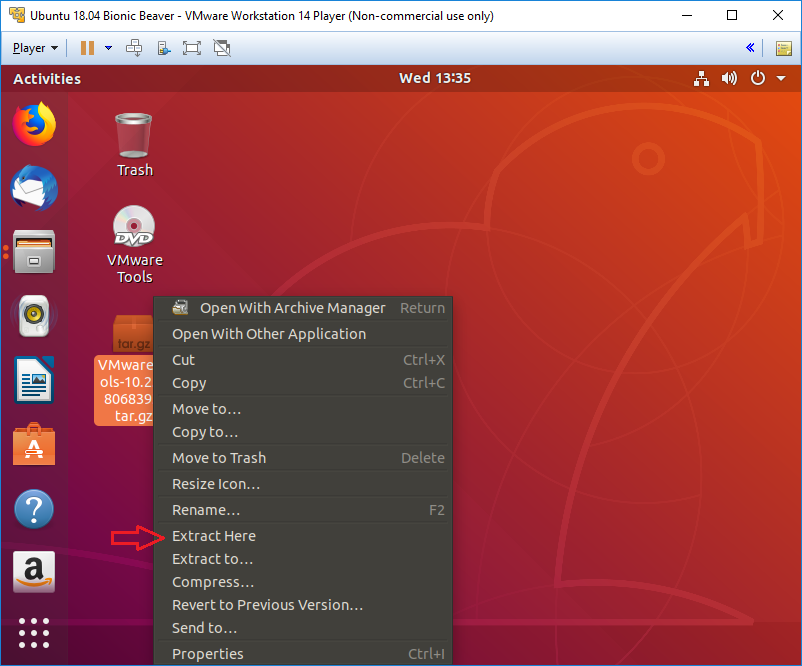Choose Open With Other Application
The image size is (802, 666).
[x=303, y=334]
